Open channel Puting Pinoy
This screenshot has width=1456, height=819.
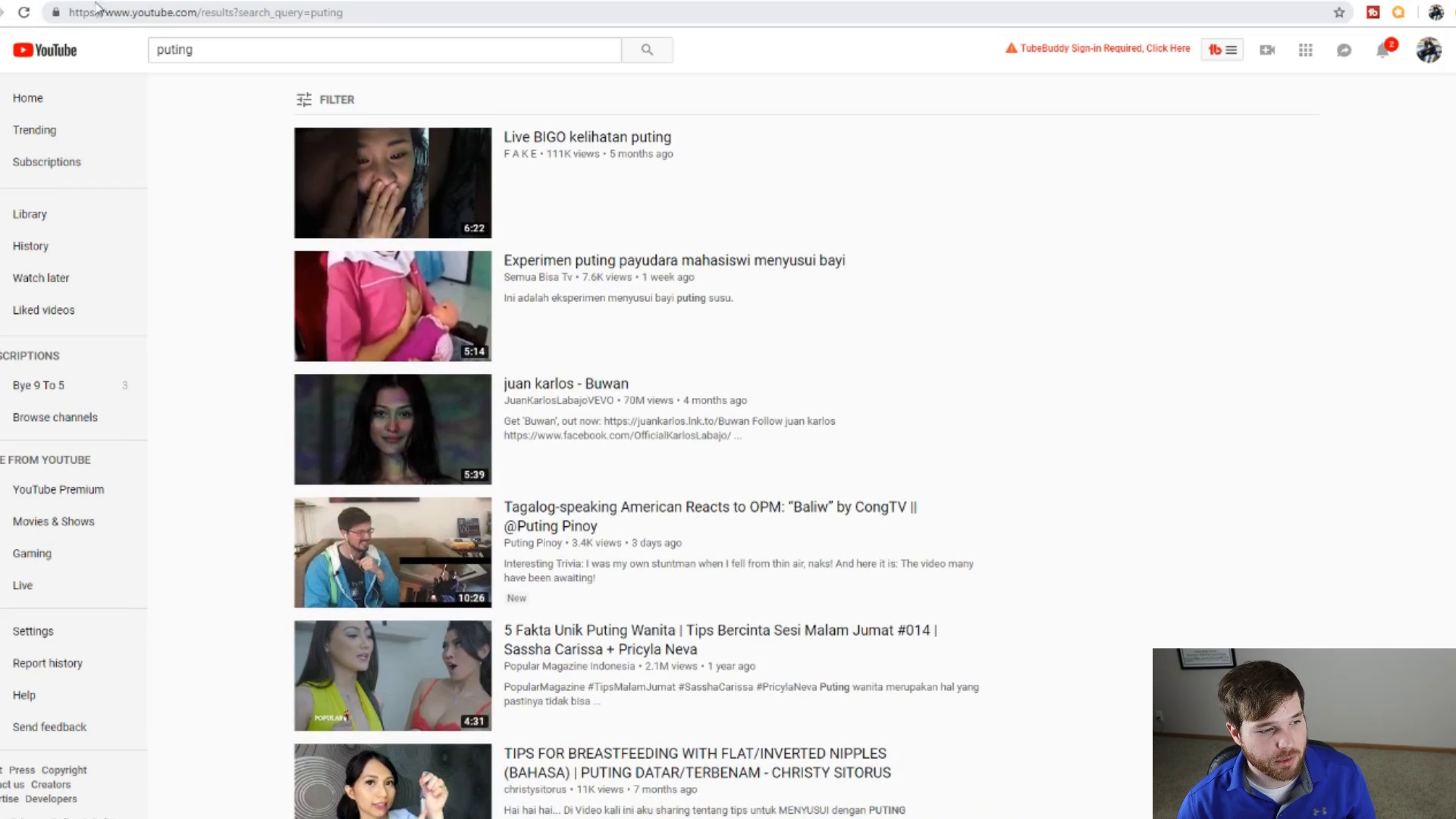click(532, 543)
